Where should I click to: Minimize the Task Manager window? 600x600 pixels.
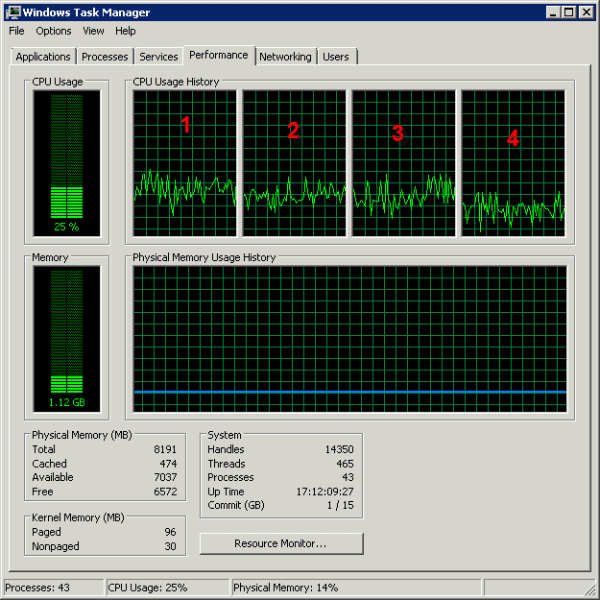tap(553, 12)
